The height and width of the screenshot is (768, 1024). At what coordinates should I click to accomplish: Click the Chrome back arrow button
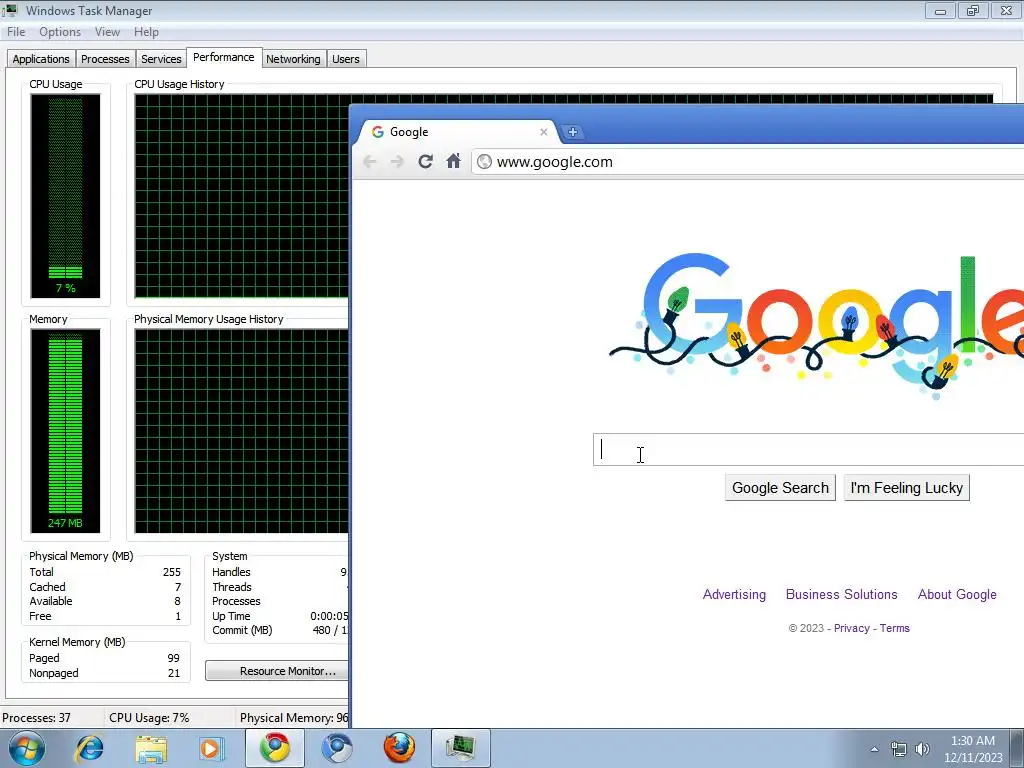click(x=370, y=161)
